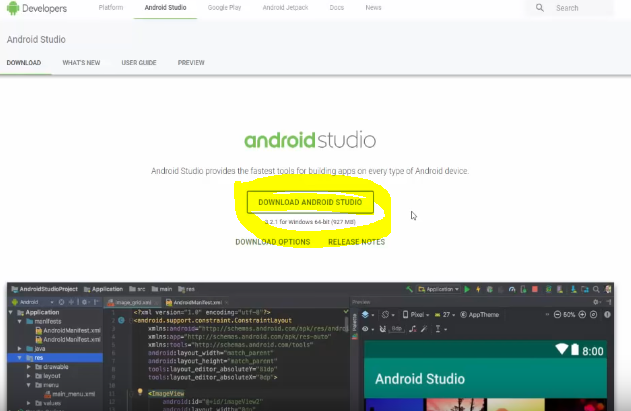This screenshot has height=411, width=631.
Task: Select the res folder row
Action: coord(55,357)
